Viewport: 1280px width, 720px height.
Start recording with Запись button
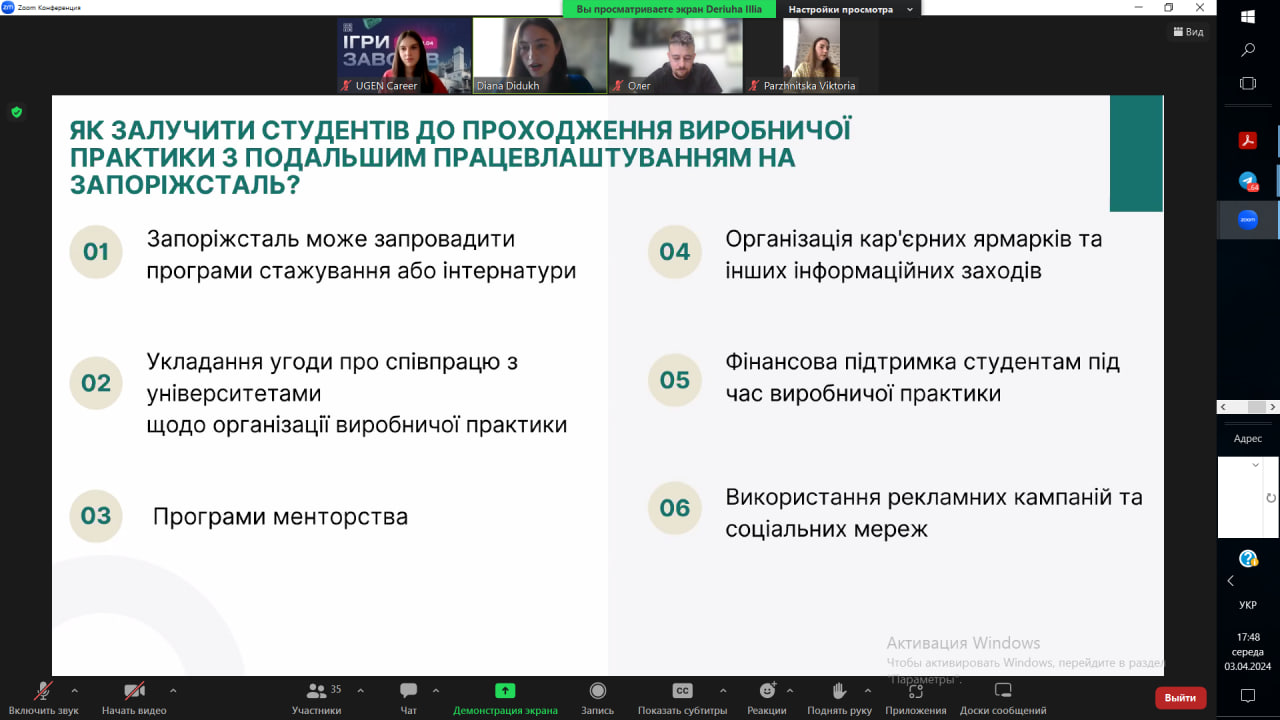click(598, 692)
